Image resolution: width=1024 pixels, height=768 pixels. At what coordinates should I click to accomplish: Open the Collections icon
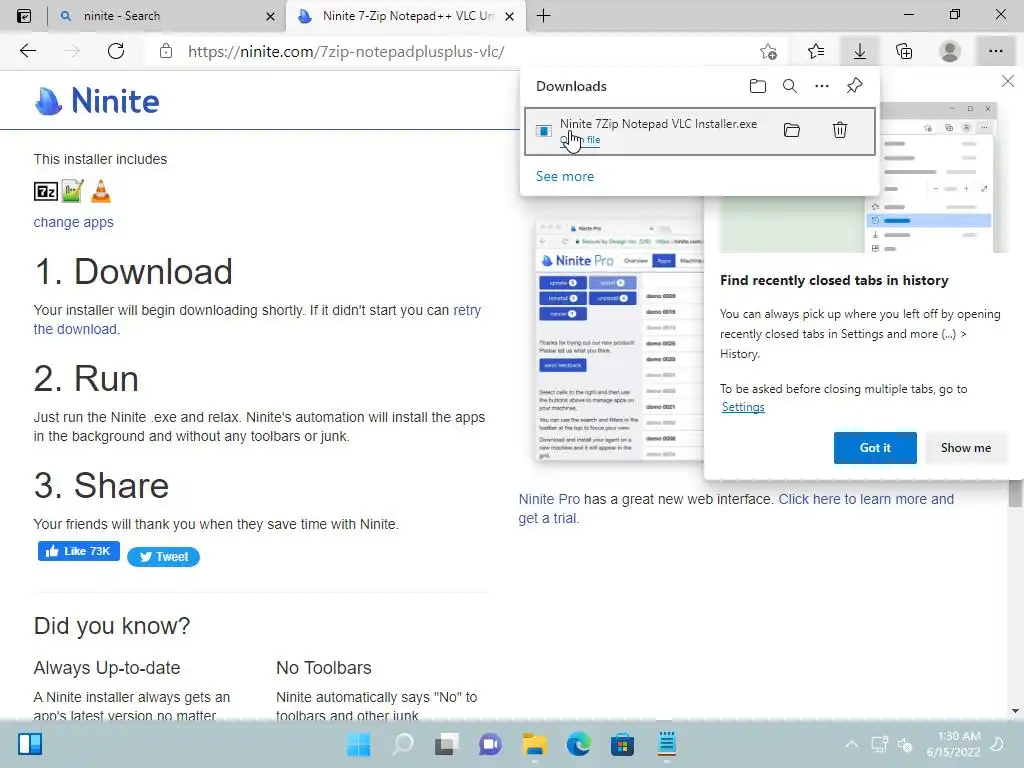(904, 51)
